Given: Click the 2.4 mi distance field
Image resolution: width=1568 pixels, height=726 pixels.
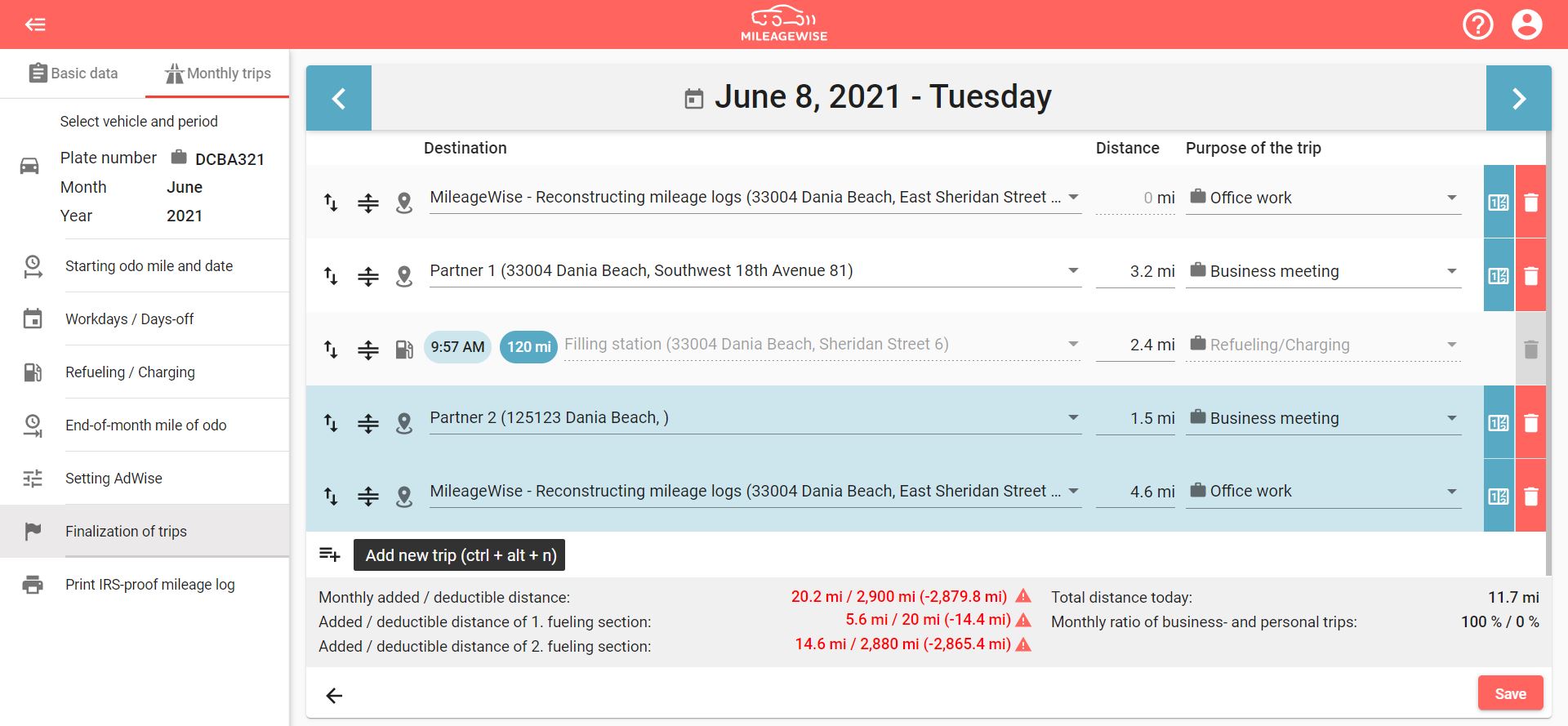Looking at the screenshot, I should (1135, 345).
